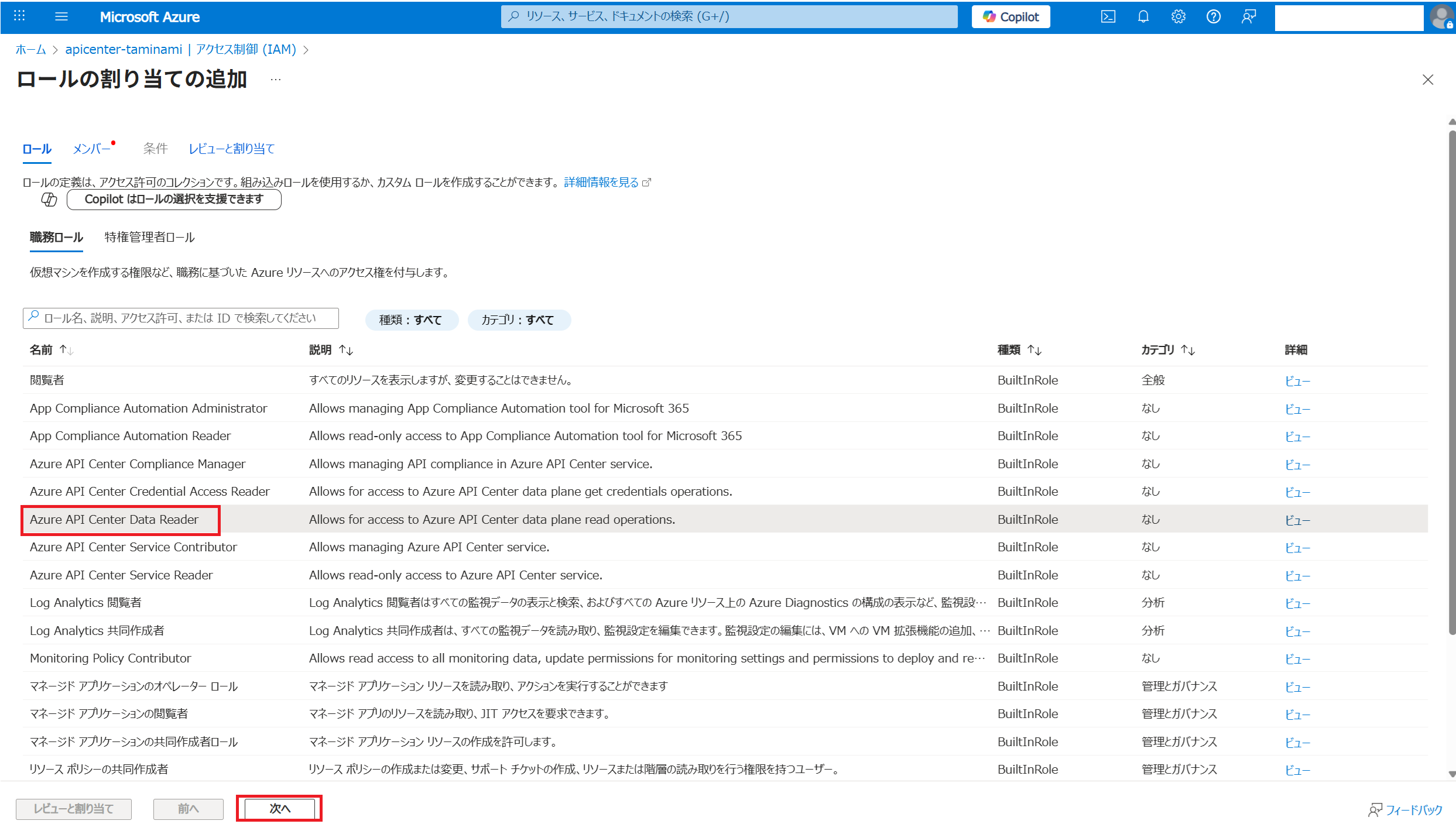Screen dimensions: 1456x824
Task: Open the Azure portal app launcher grid
Action: (19, 16)
